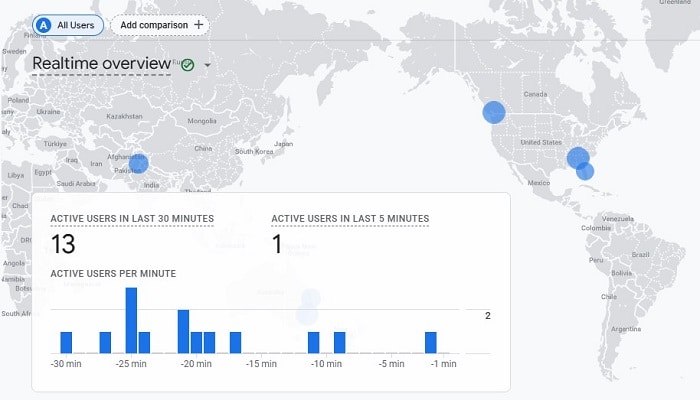
Task: Click the plus icon in Add comparison
Action: pyautogui.click(x=199, y=25)
